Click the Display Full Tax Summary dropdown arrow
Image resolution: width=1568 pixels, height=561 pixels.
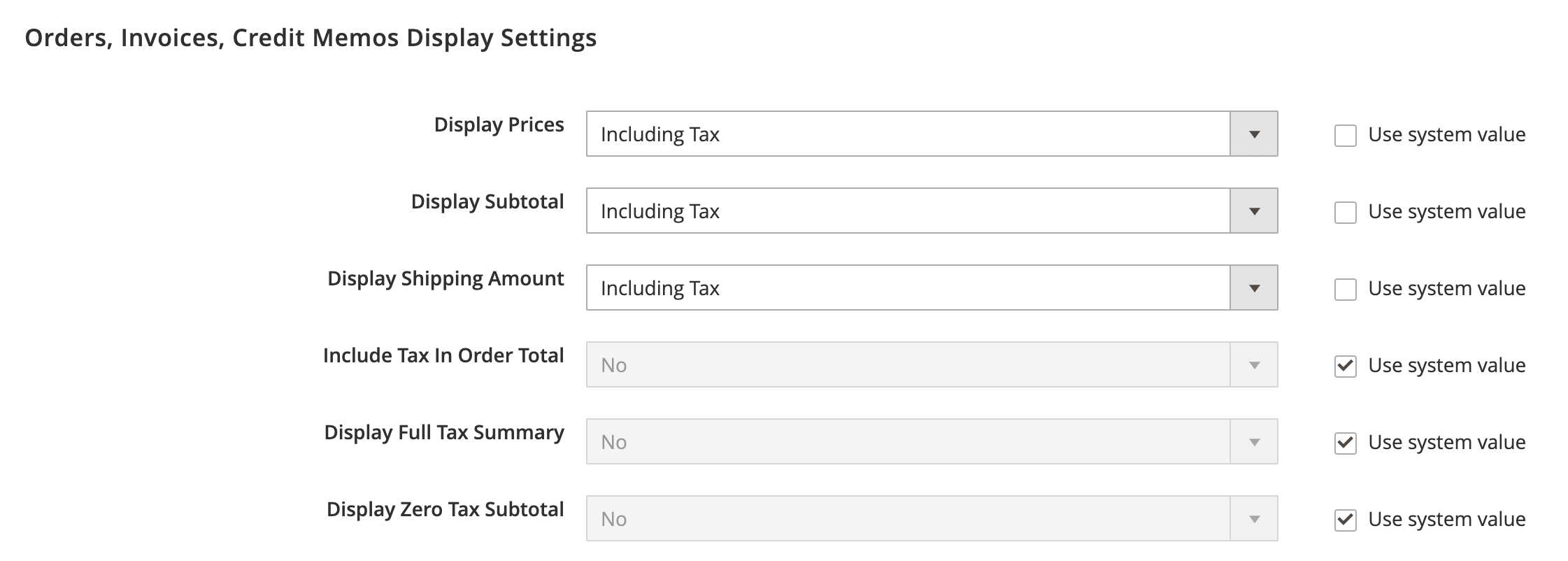(x=1254, y=441)
